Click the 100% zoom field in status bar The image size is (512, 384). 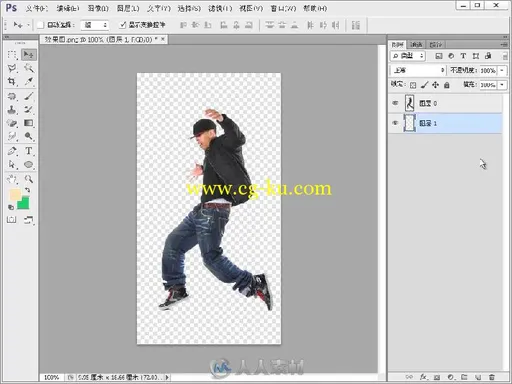pyautogui.click(x=52, y=377)
